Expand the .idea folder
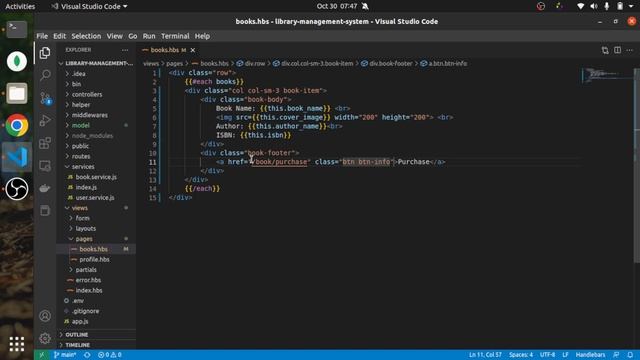The height and width of the screenshot is (360, 640). pyautogui.click(x=96, y=74)
